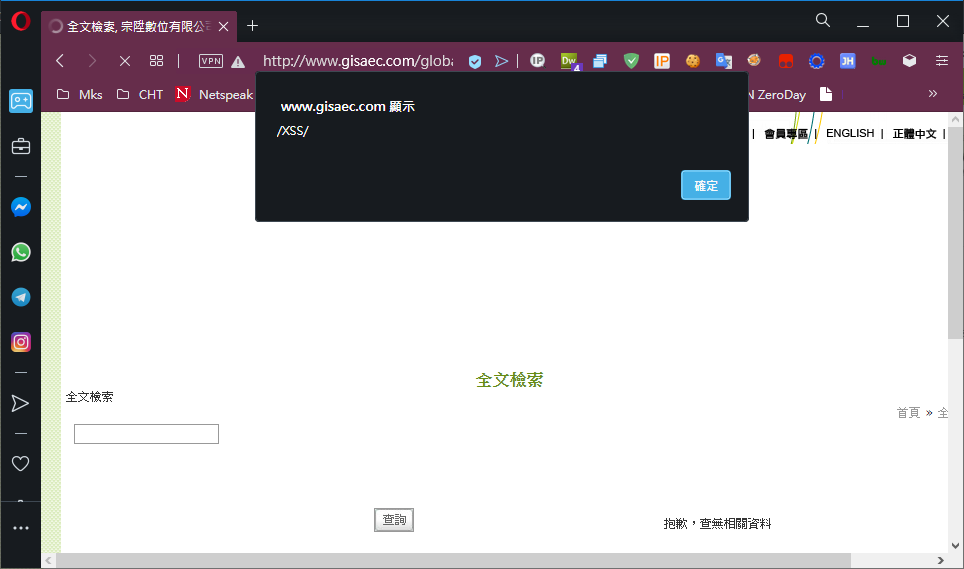Open Player games icon in sidebar
964x569 pixels.
point(21,101)
